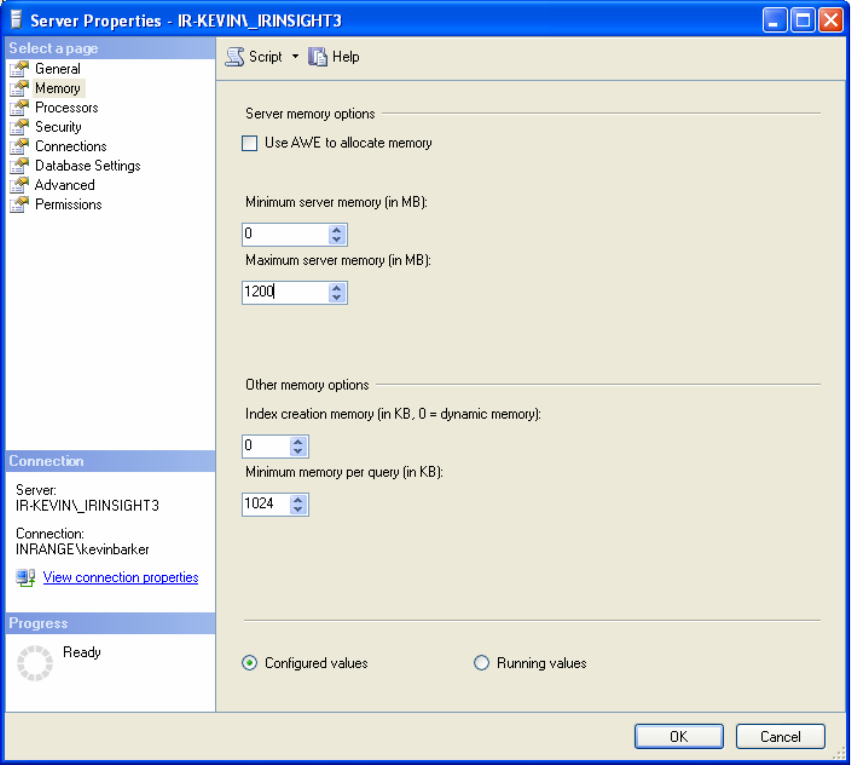Click the Database Settings page icon
Viewport: 851px width, 765px height.
(x=19, y=165)
